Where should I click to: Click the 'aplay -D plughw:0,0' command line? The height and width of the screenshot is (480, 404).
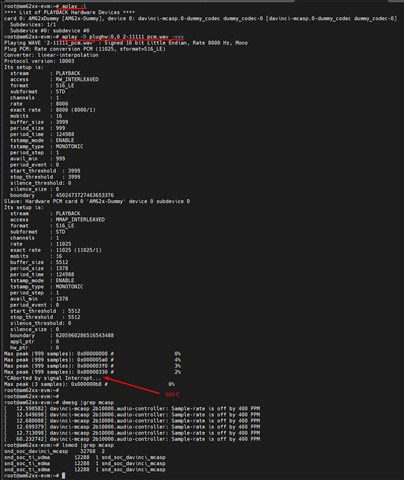pyautogui.click(x=123, y=37)
